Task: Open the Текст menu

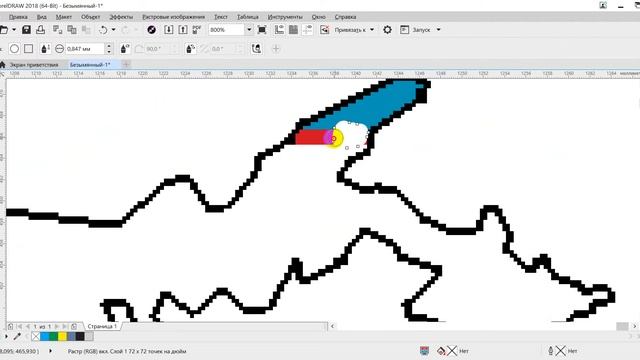Action: [x=221, y=17]
